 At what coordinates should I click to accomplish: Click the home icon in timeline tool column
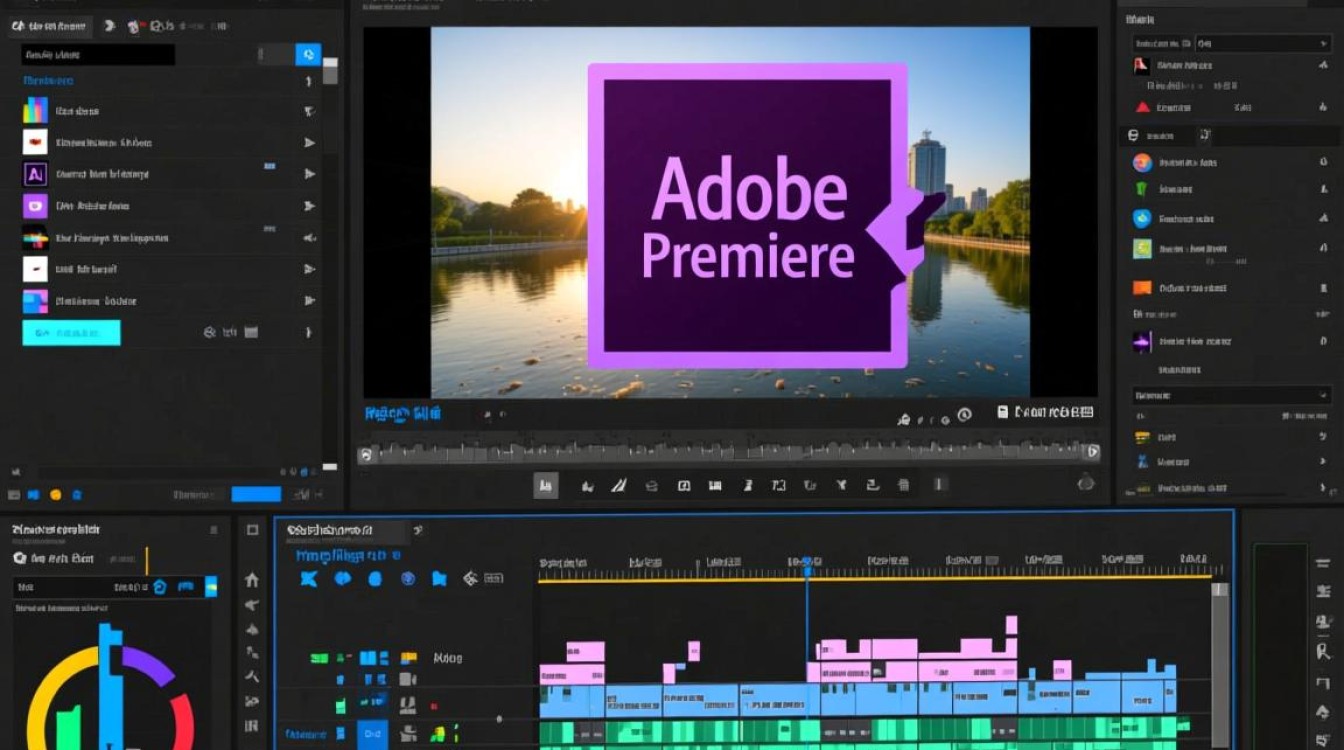tap(252, 580)
